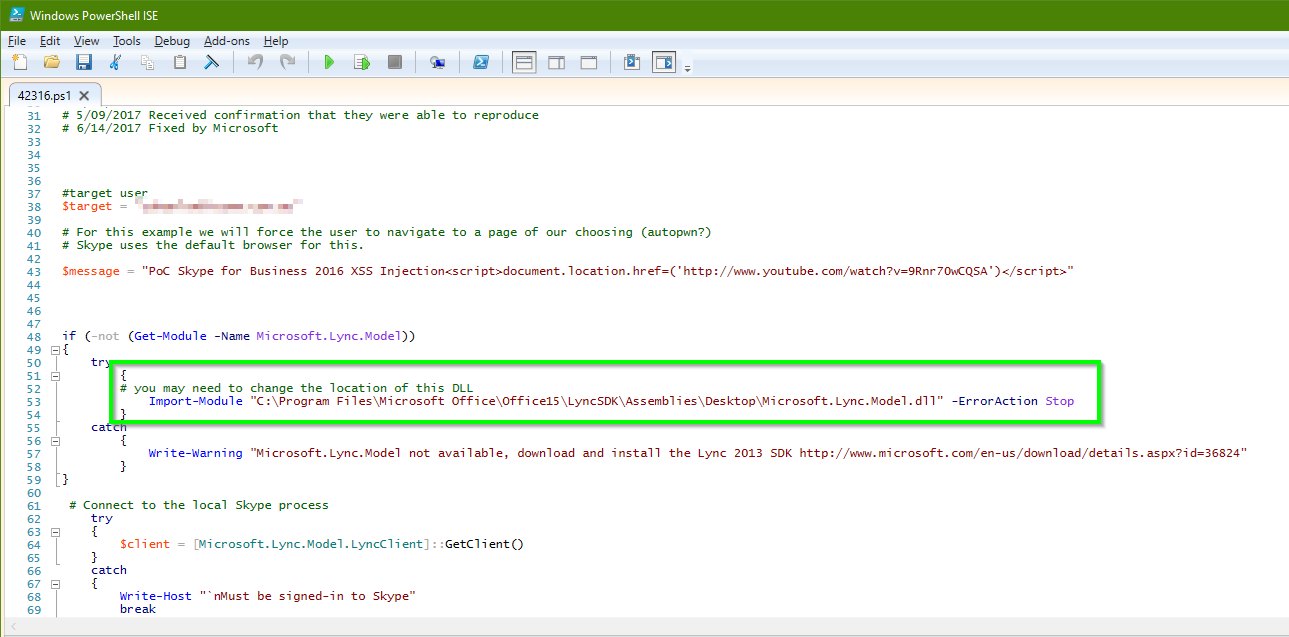1289x637 pixels.
Task: Open the Edit menu
Action: coord(50,41)
